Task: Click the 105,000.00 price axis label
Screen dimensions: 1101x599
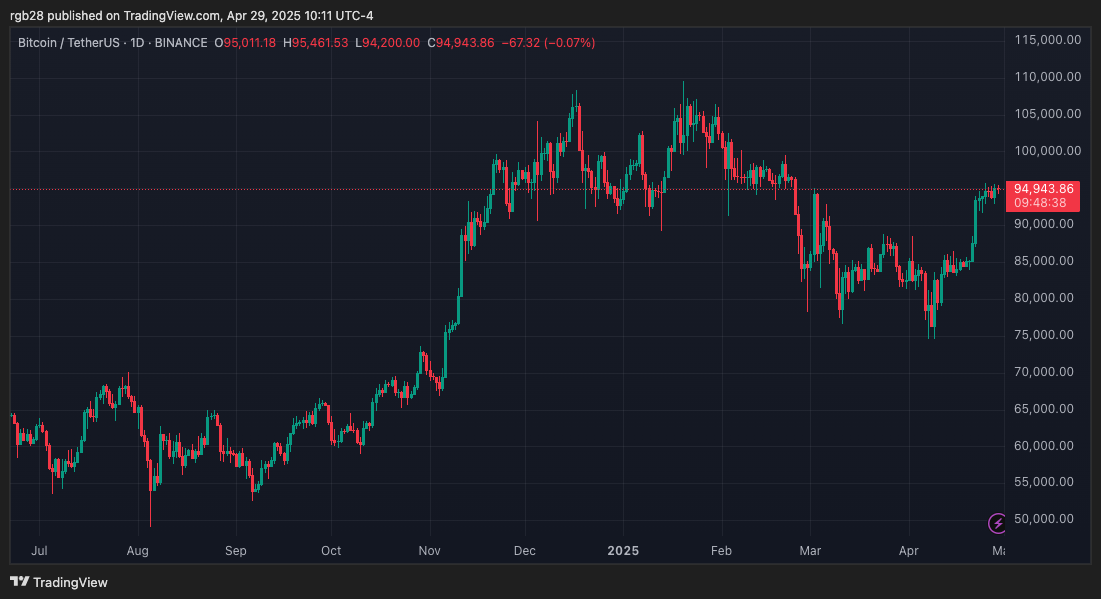Action: pos(1048,114)
